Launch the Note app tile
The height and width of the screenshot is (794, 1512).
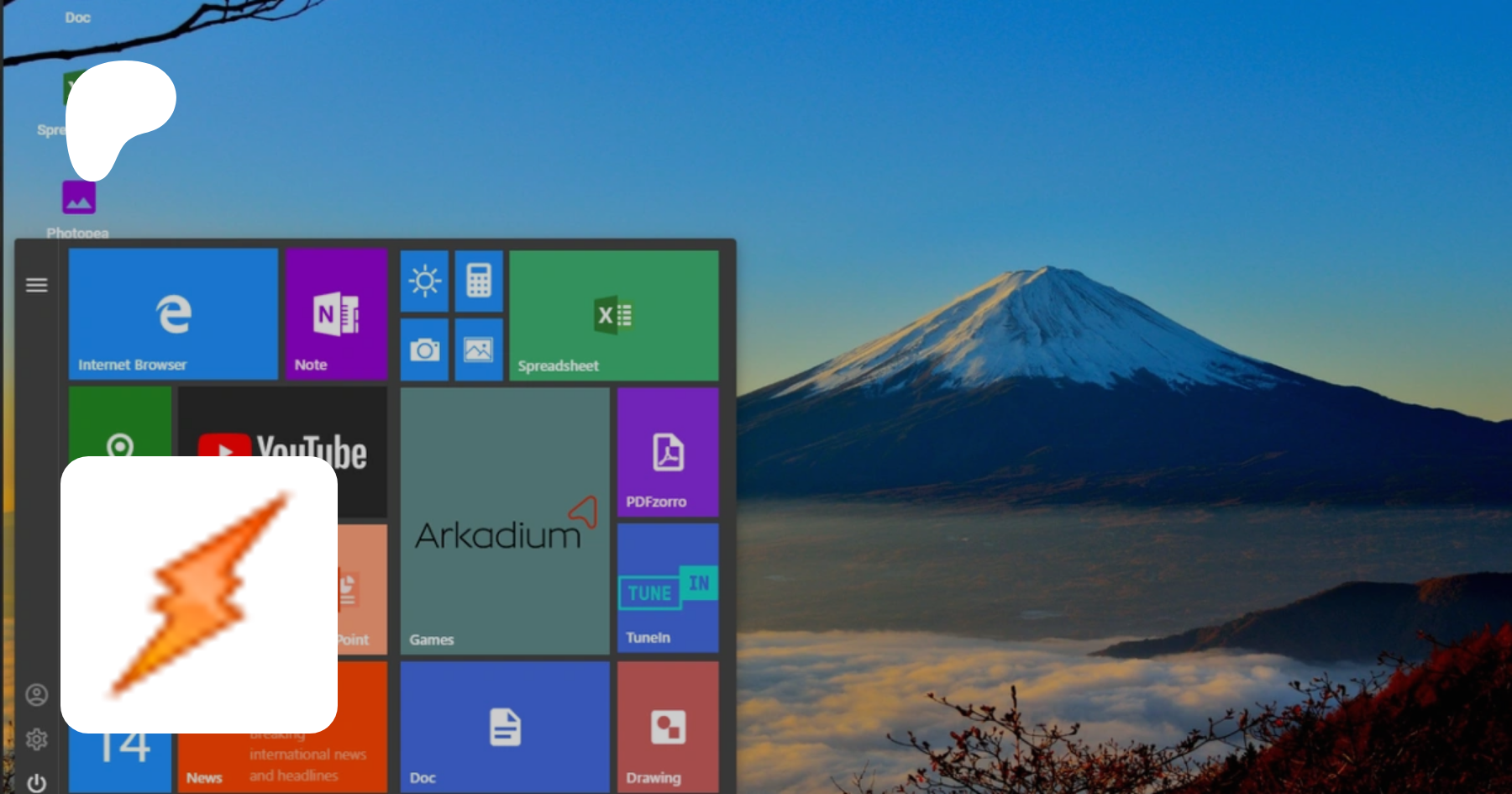[x=336, y=314]
